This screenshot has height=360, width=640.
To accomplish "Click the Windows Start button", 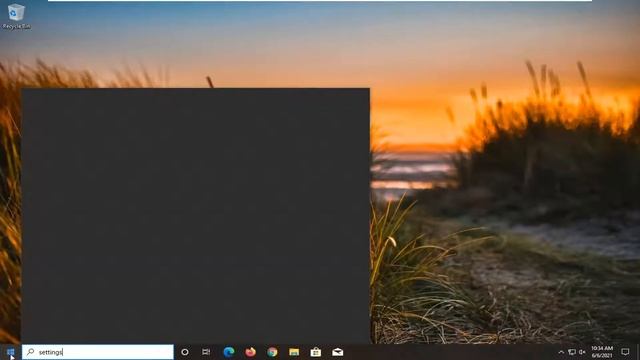I will click(x=11, y=352).
